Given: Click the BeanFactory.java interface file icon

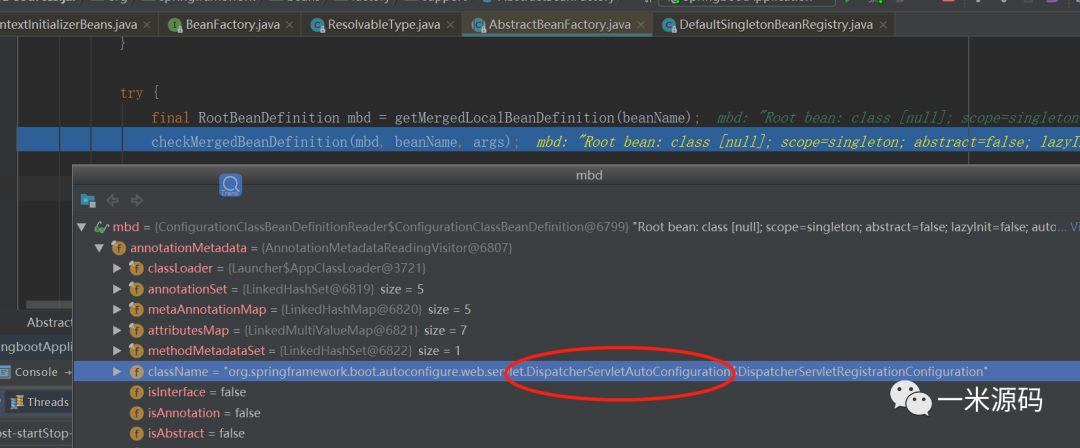Looking at the screenshot, I should (175, 26).
